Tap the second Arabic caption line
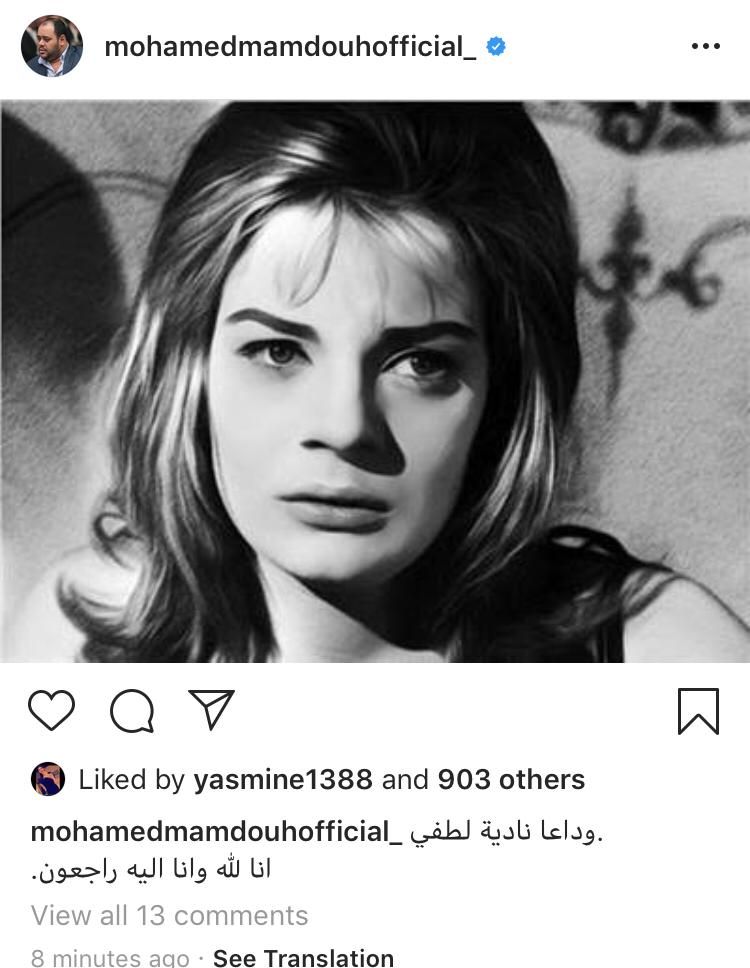 coord(151,870)
